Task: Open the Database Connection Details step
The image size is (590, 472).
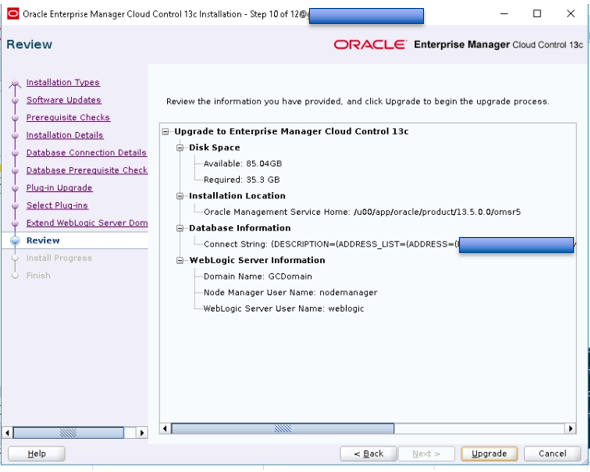Action: click(x=86, y=153)
